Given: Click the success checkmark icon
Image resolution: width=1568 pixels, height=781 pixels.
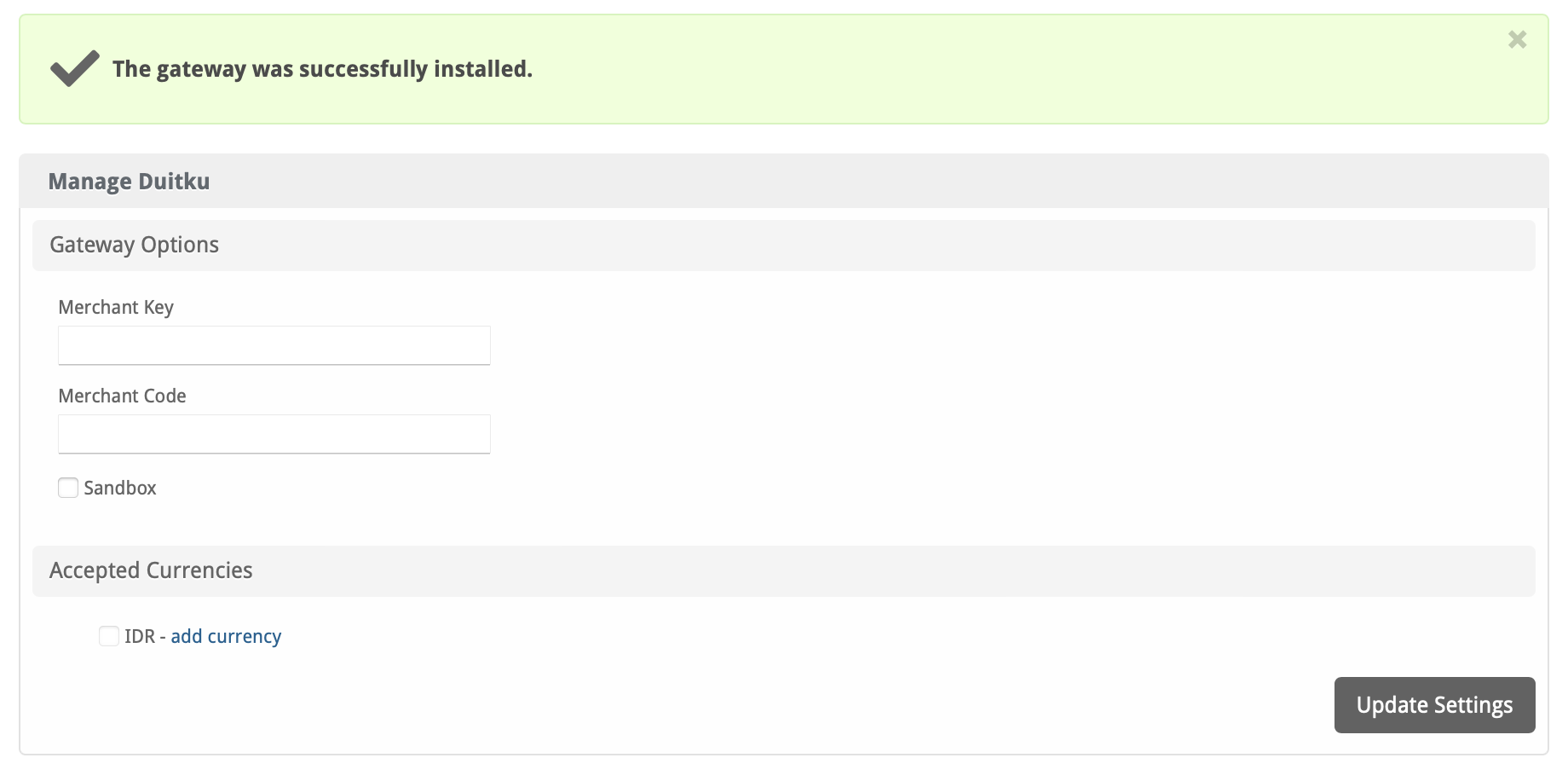Looking at the screenshot, I should coord(74,68).
